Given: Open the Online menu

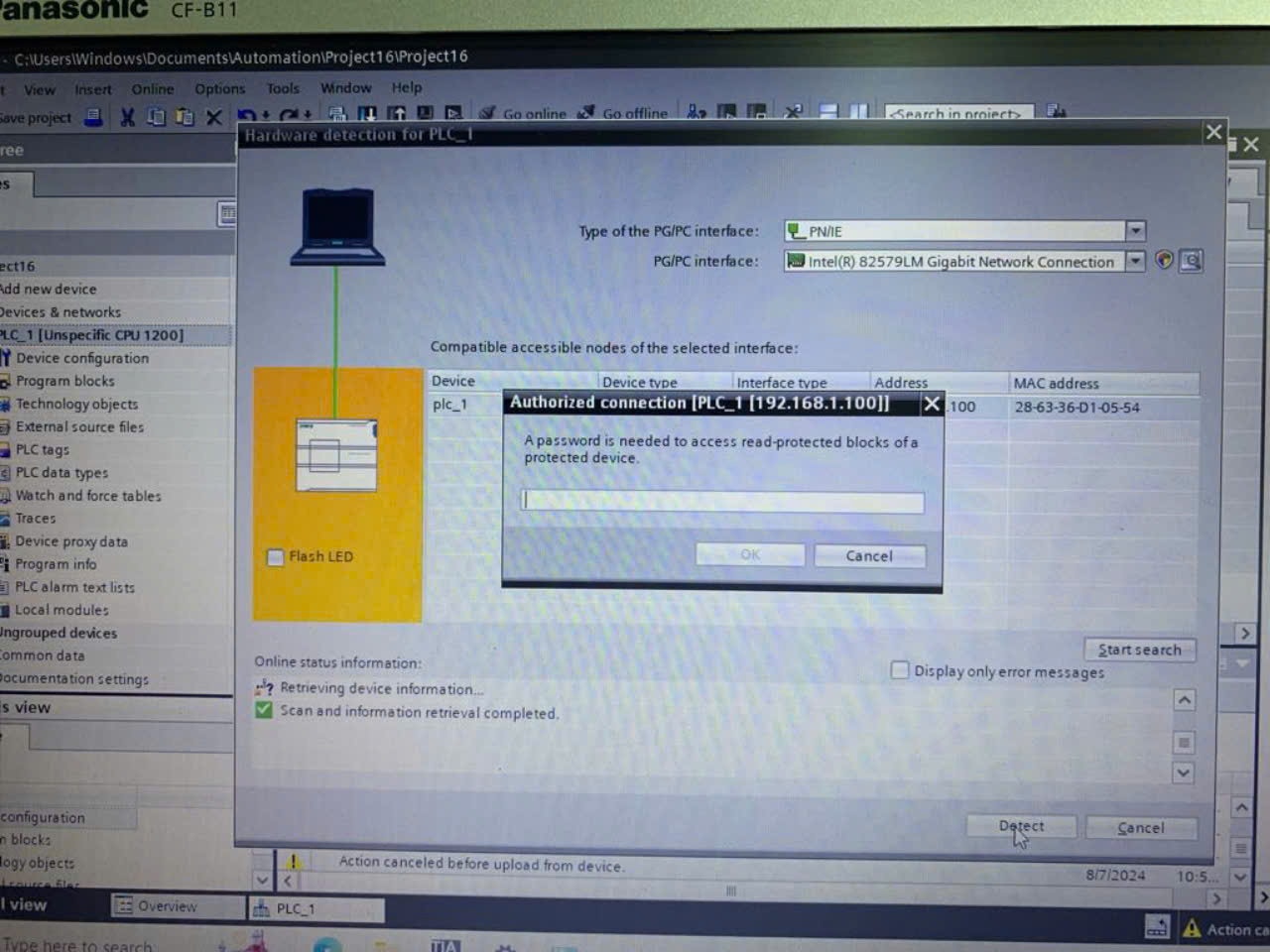Looking at the screenshot, I should click(x=151, y=88).
